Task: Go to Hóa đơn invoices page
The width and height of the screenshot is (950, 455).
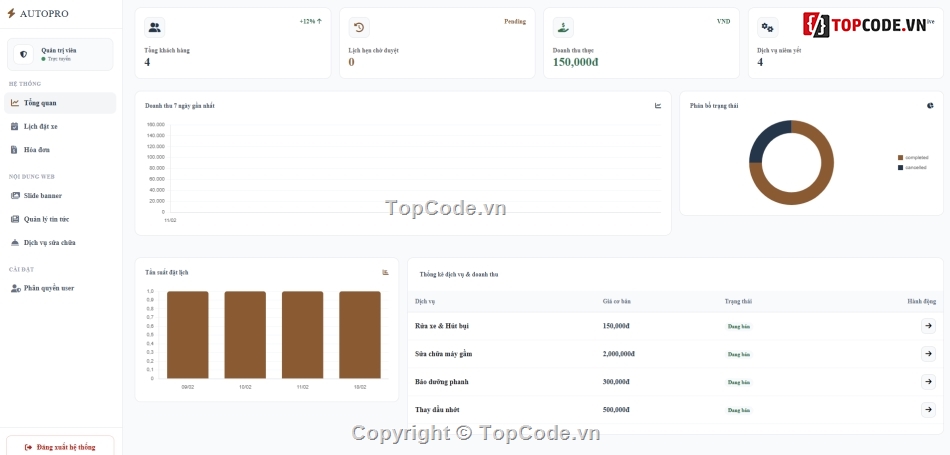Action: [60, 150]
